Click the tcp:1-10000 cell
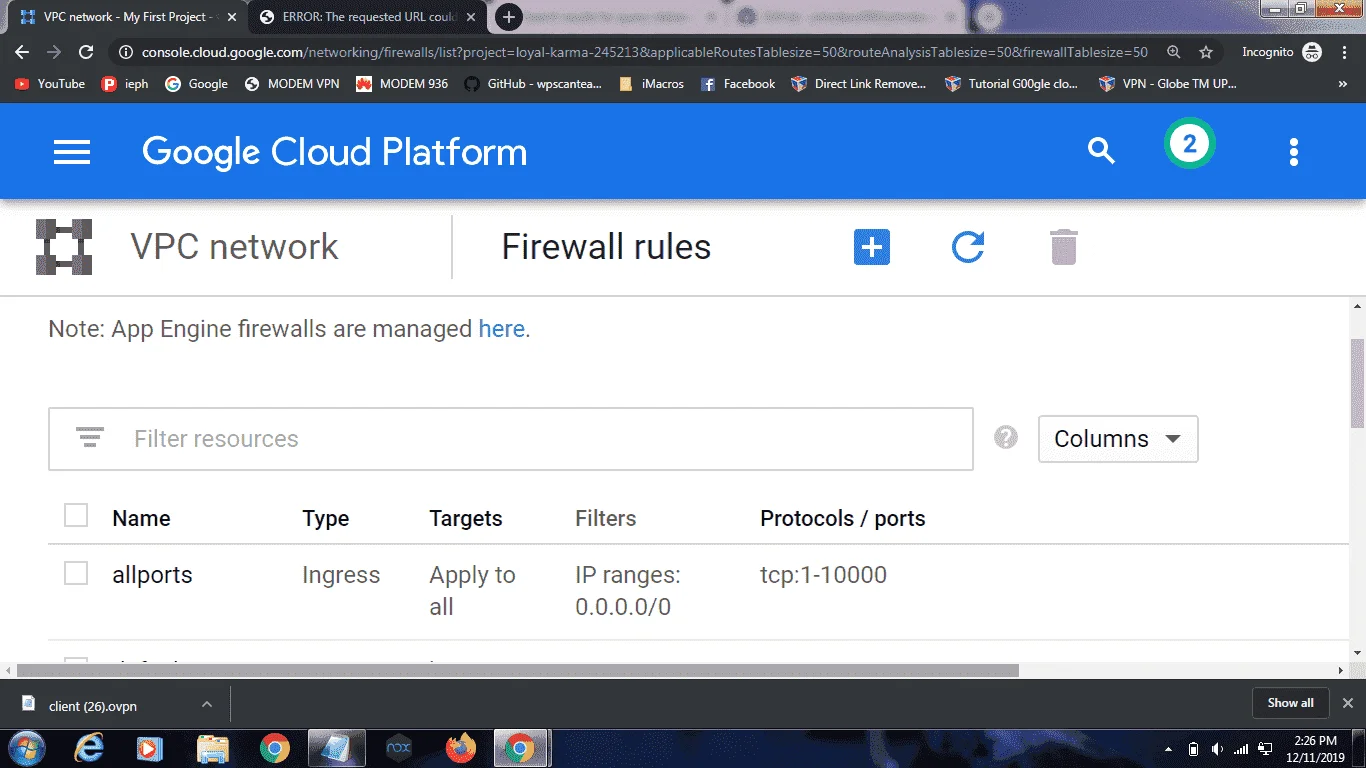The image size is (1366, 768). 823,575
